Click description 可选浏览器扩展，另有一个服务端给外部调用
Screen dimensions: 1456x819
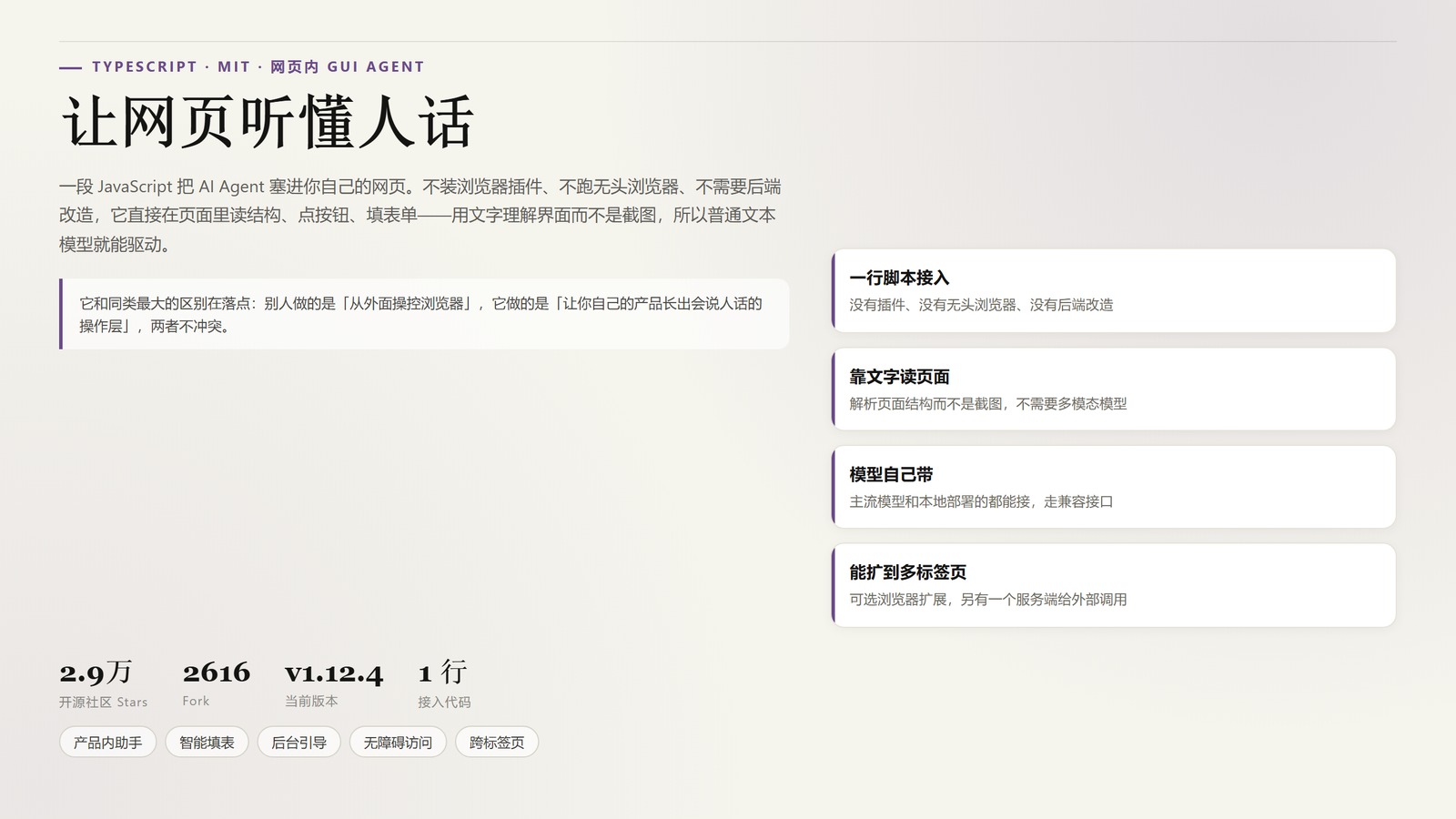tap(988, 600)
